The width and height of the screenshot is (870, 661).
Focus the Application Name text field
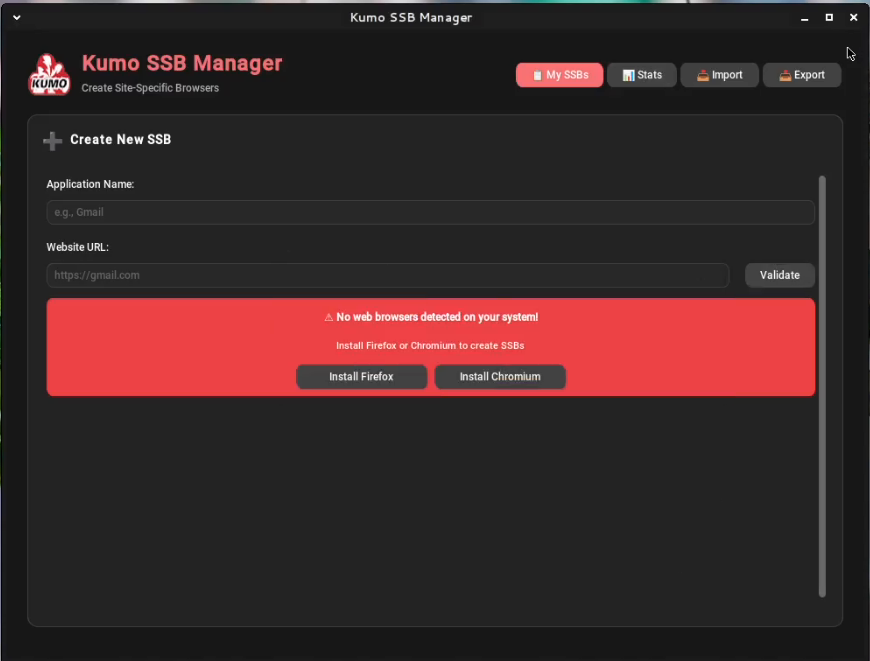tap(430, 212)
